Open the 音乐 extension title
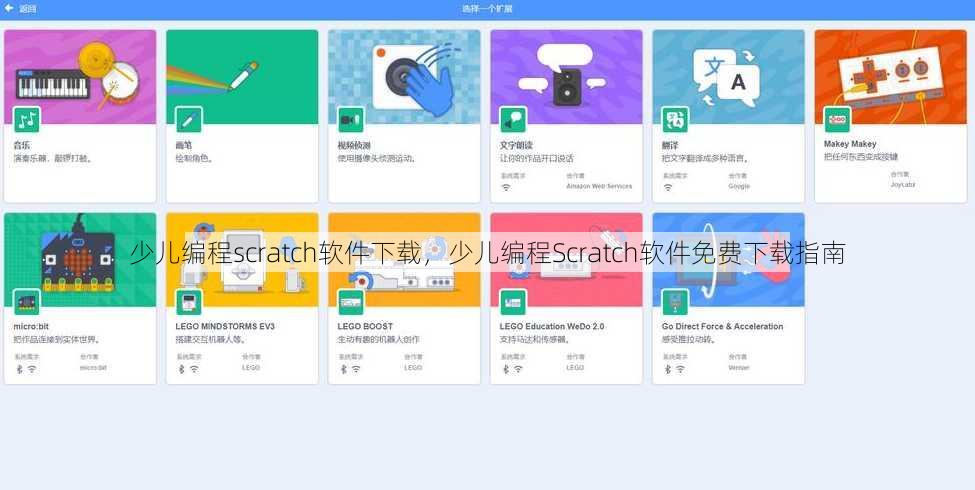The width and height of the screenshot is (975, 490). (x=22, y=145)
